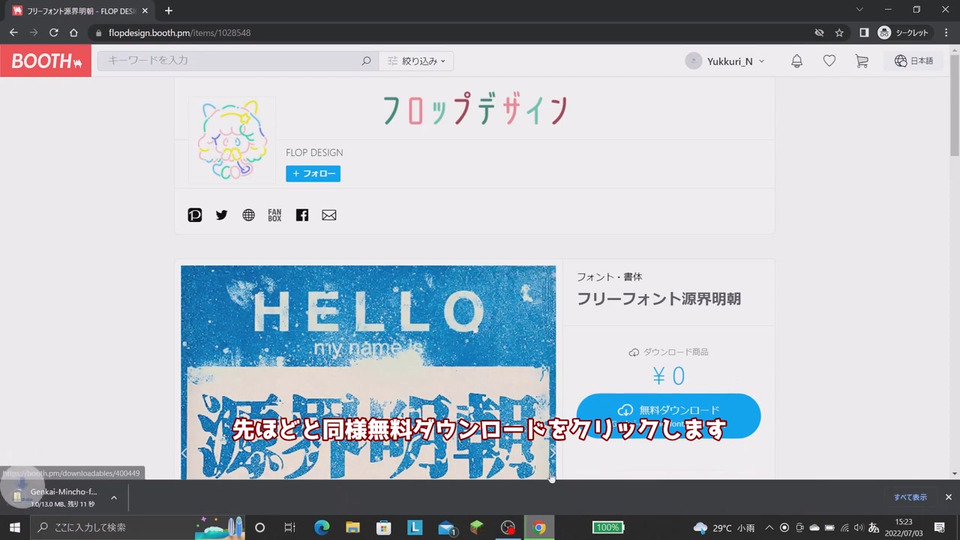Close the downloads bar

coord(948,497)
